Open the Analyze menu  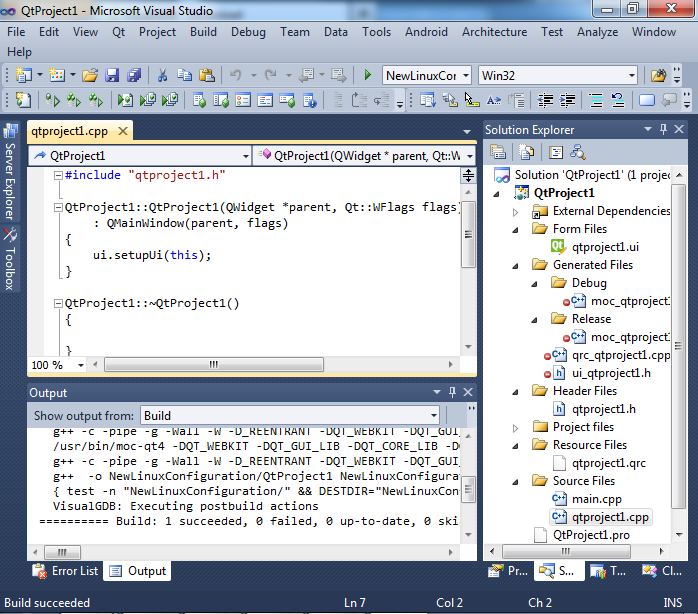coord(597,32)
